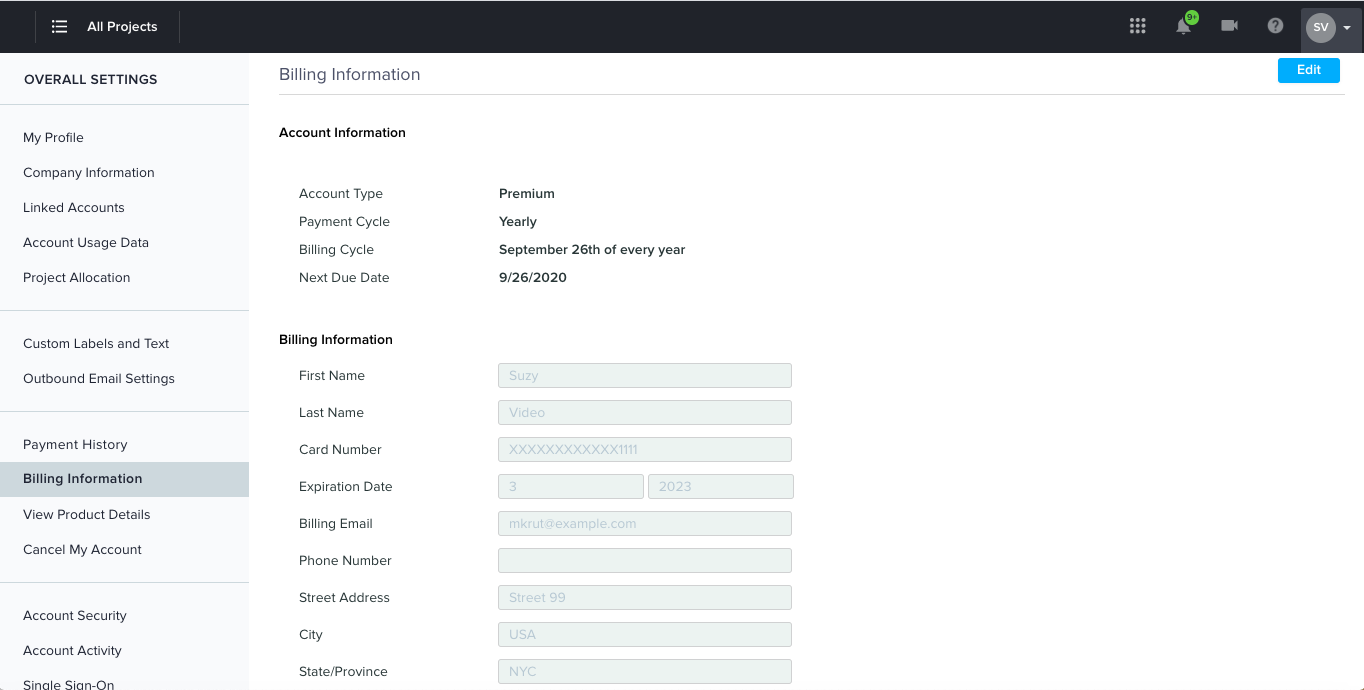The image size is (1364, 690).
Task: Expand the SV user avatar menu
Action: point(1330,27)
